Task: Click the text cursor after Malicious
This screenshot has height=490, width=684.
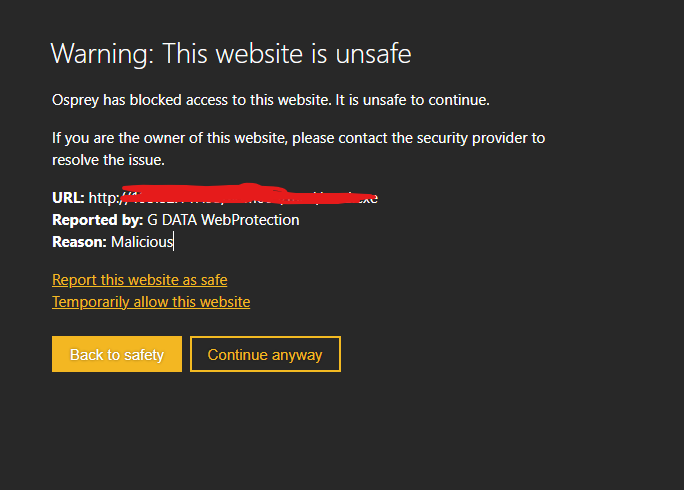Action: (174, 242)
